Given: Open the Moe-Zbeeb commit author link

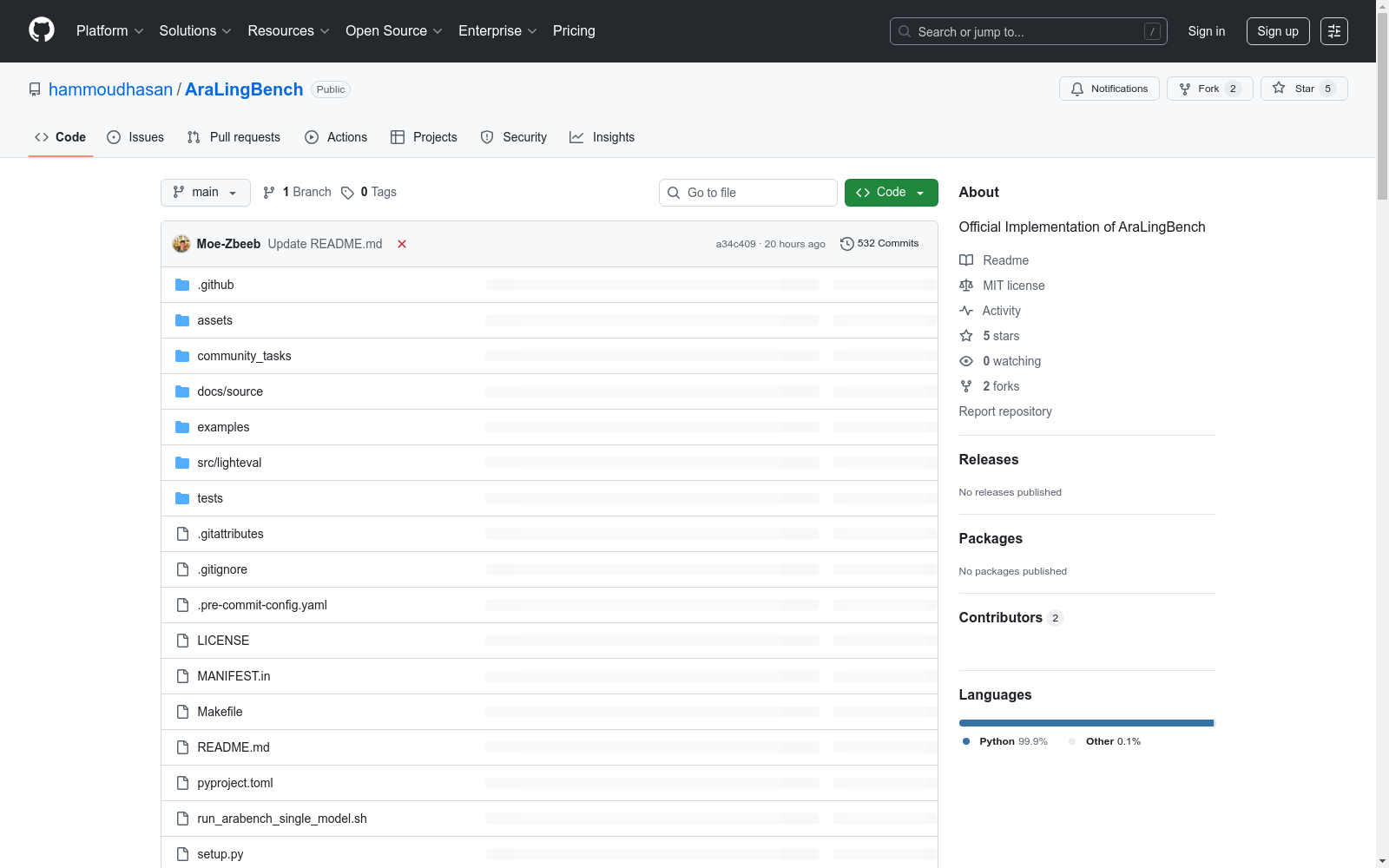Looking at the screenshot, I should [x=228, y=244].
